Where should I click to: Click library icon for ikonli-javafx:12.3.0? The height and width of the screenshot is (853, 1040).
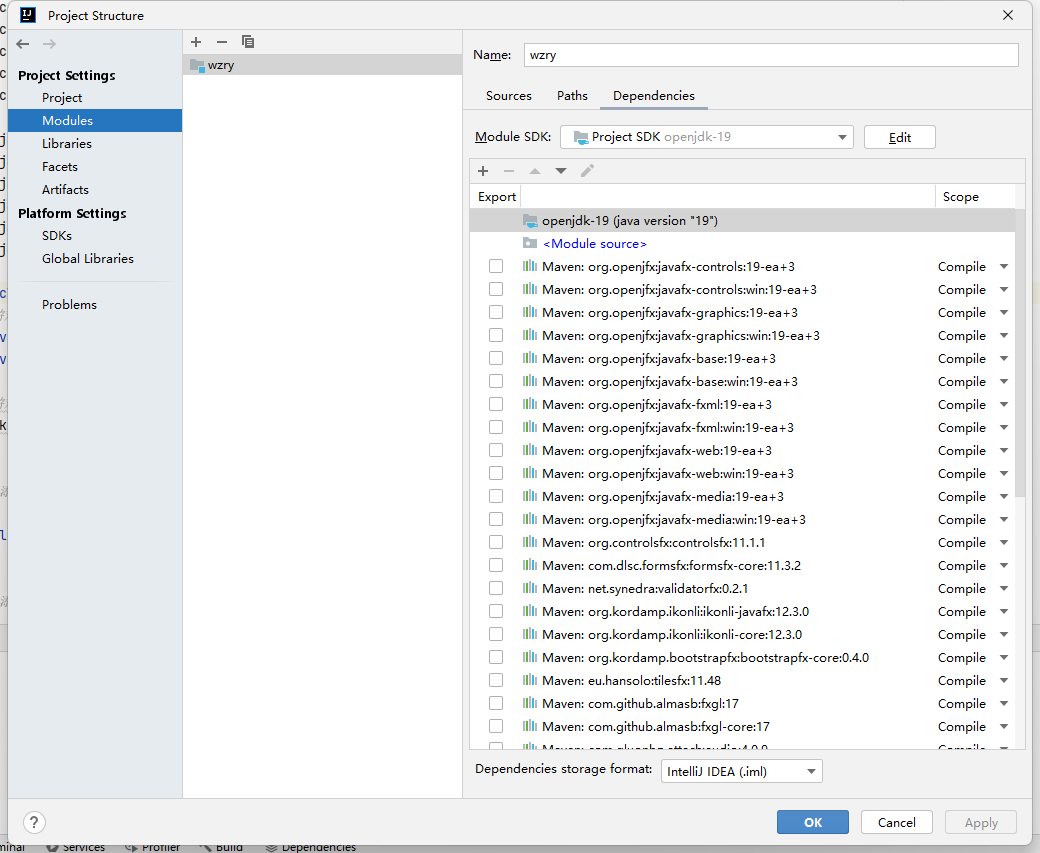pyautogui.click(x=529, y=612)
